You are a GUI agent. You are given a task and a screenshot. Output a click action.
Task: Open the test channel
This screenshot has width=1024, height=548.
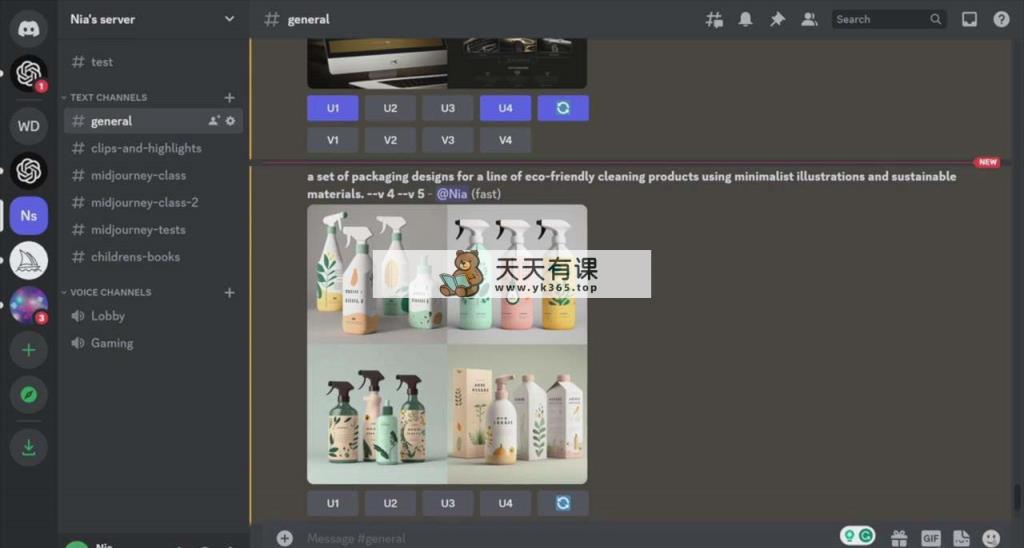[x=153, y=62]
